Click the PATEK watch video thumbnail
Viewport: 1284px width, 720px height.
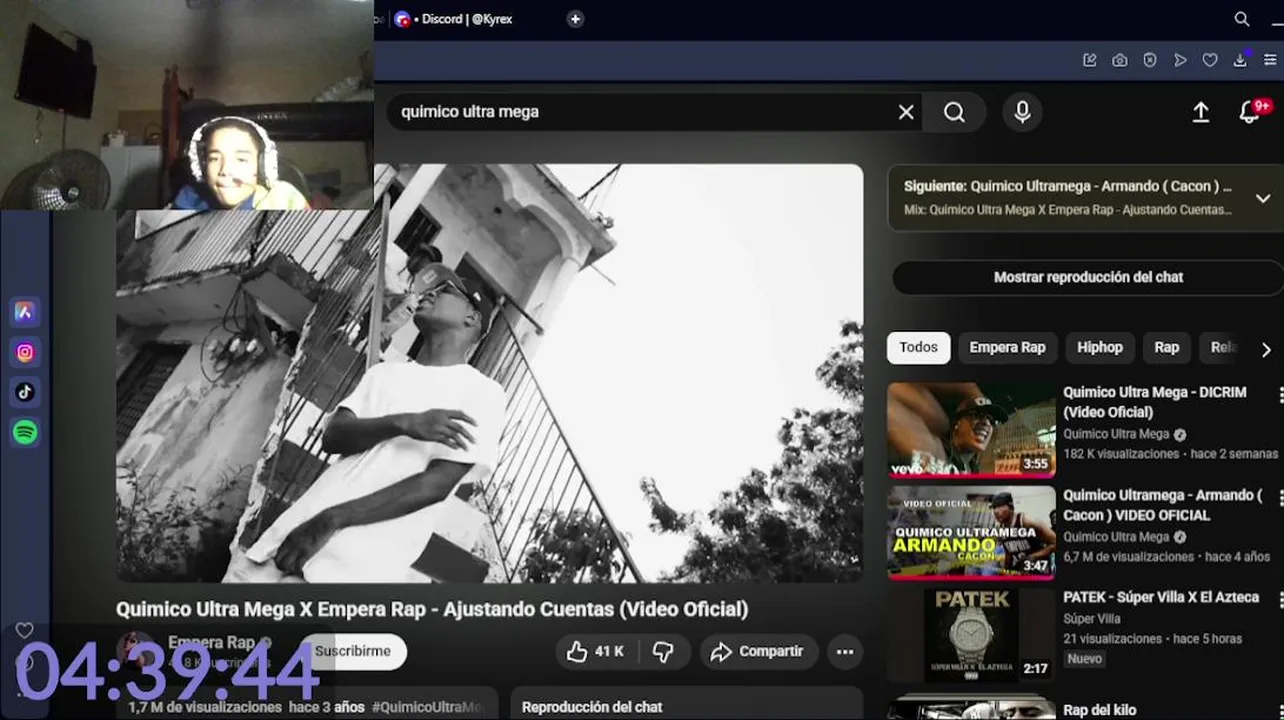(x=971, y=636)
